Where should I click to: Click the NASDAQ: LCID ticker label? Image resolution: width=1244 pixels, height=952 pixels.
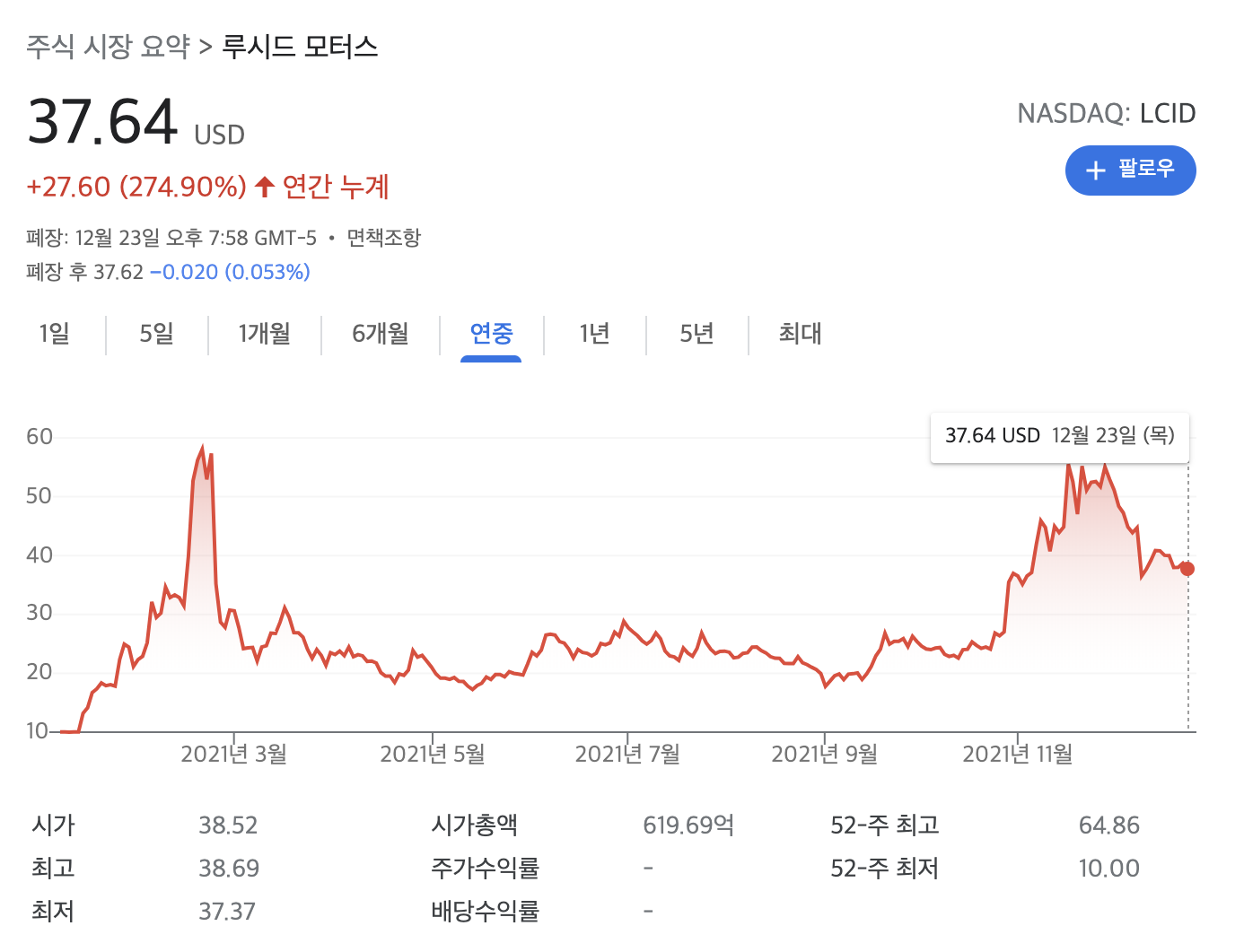(1107, 114)
